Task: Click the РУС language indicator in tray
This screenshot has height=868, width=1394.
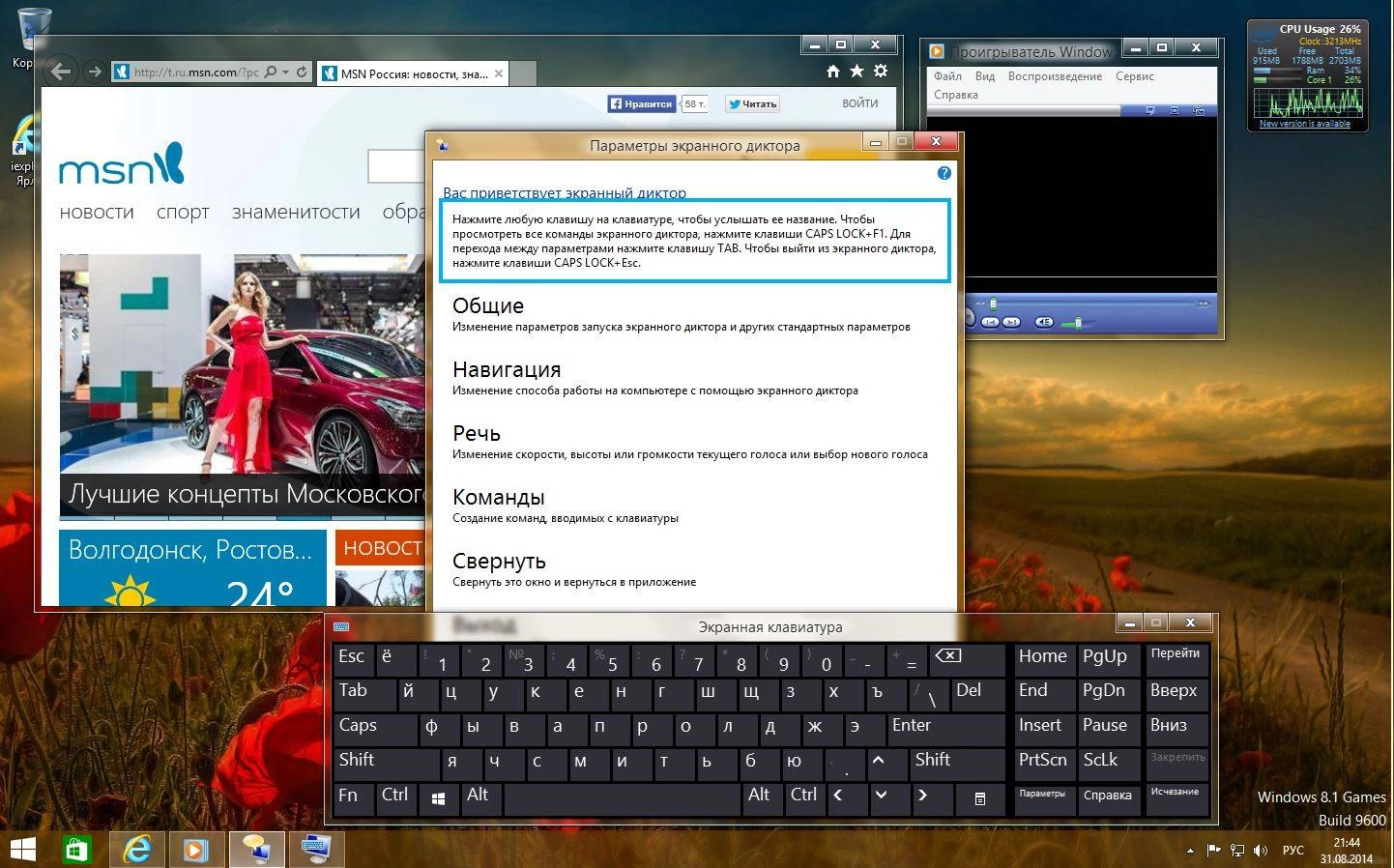Action: [1292, 851]
